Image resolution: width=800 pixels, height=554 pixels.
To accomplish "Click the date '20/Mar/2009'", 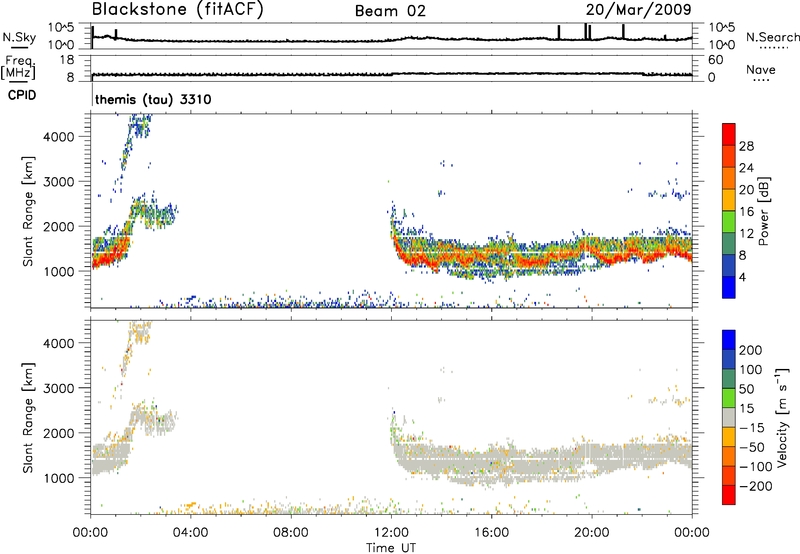I will click(638, 10).
